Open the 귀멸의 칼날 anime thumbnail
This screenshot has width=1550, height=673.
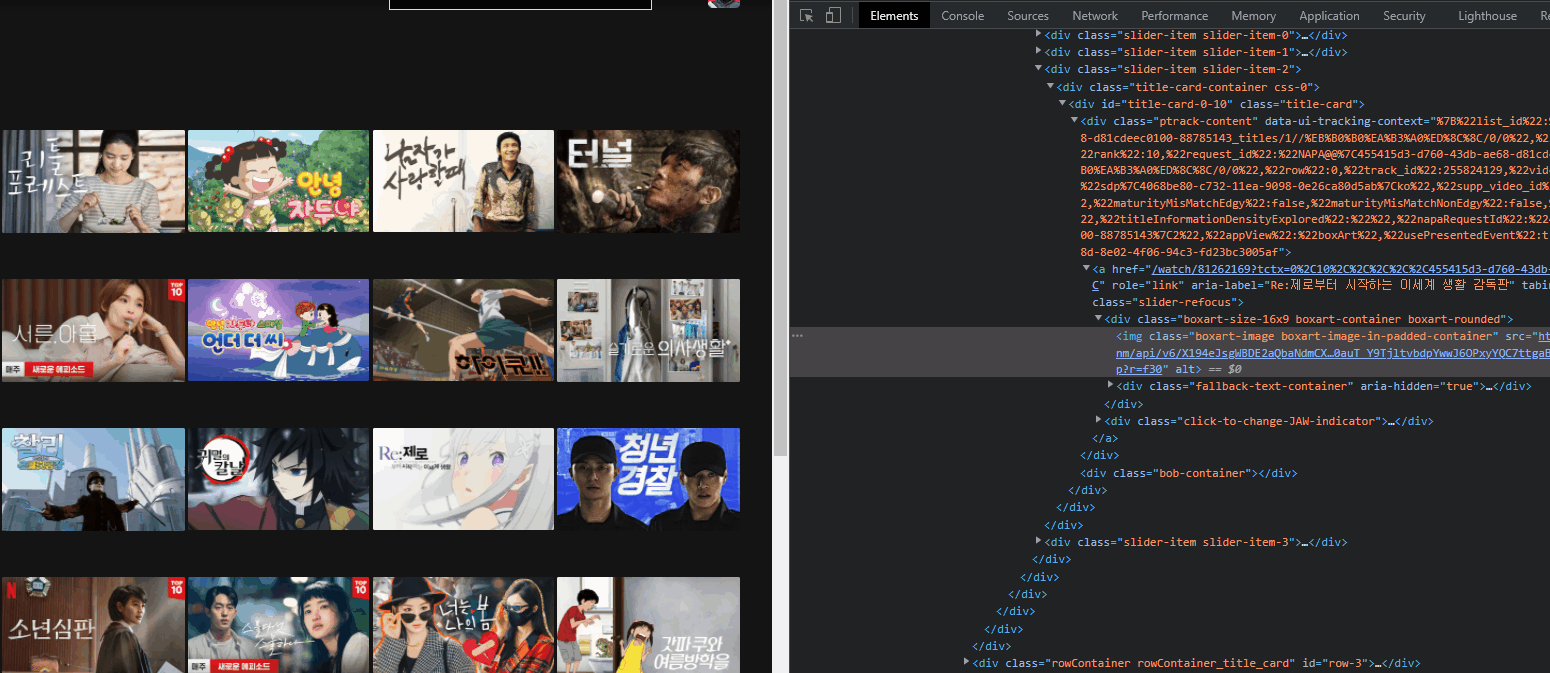(x=279, y=479)
